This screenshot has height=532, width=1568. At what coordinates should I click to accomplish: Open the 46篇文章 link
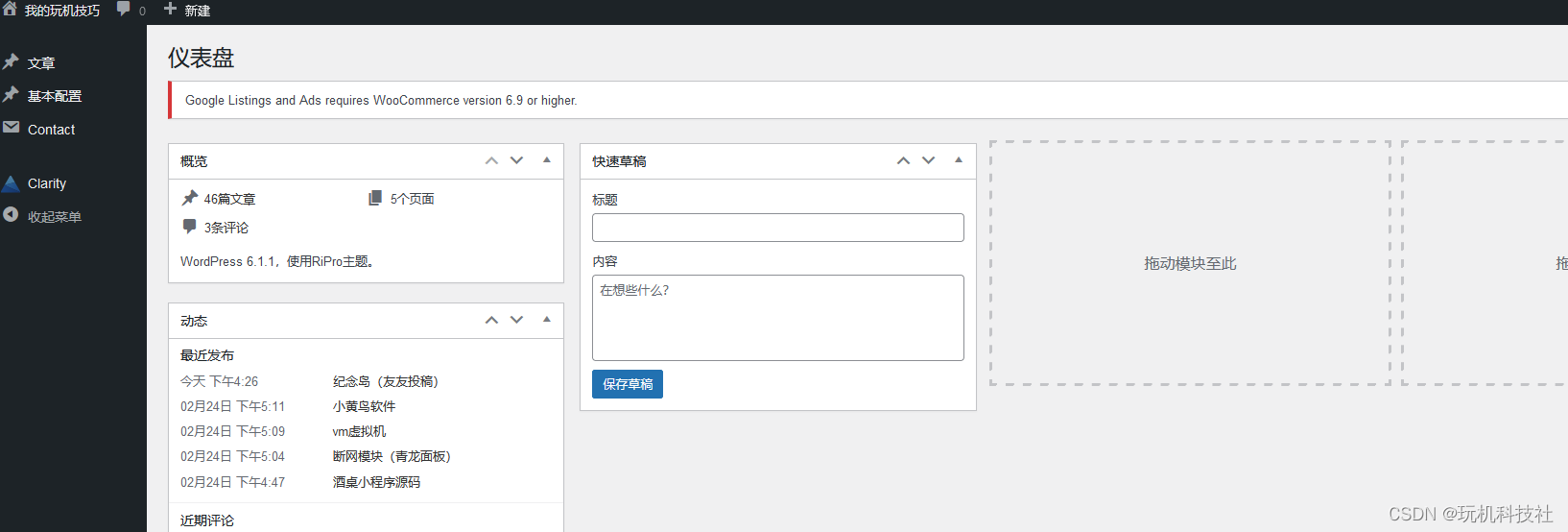click(229, 199)
